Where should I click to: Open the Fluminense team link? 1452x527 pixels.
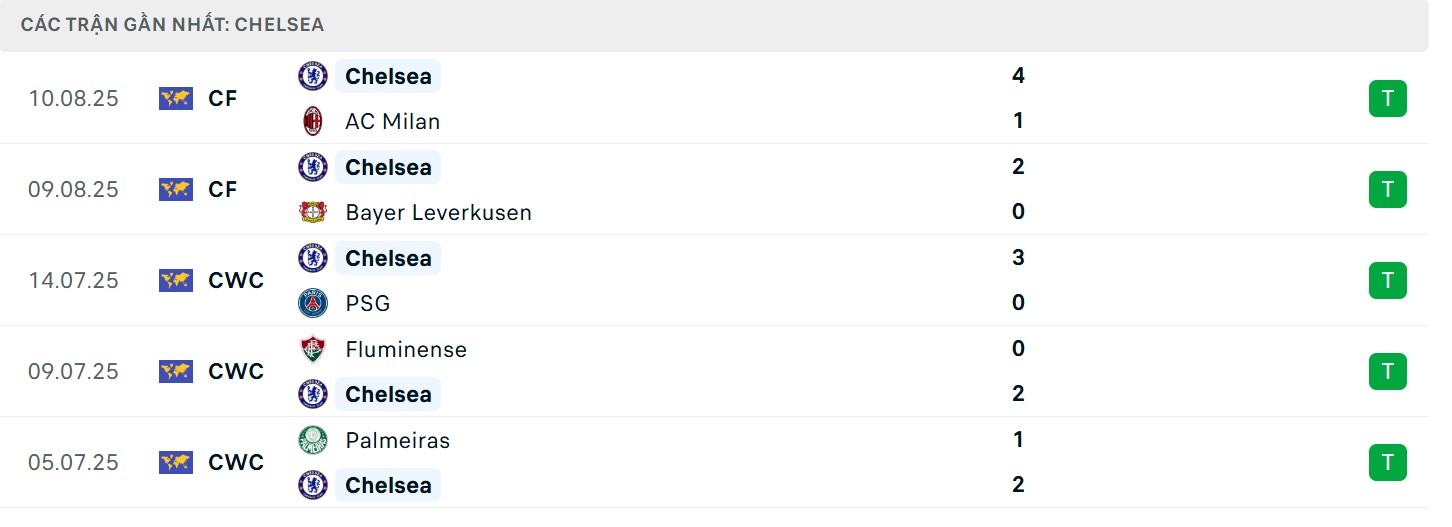click(405, 349)
